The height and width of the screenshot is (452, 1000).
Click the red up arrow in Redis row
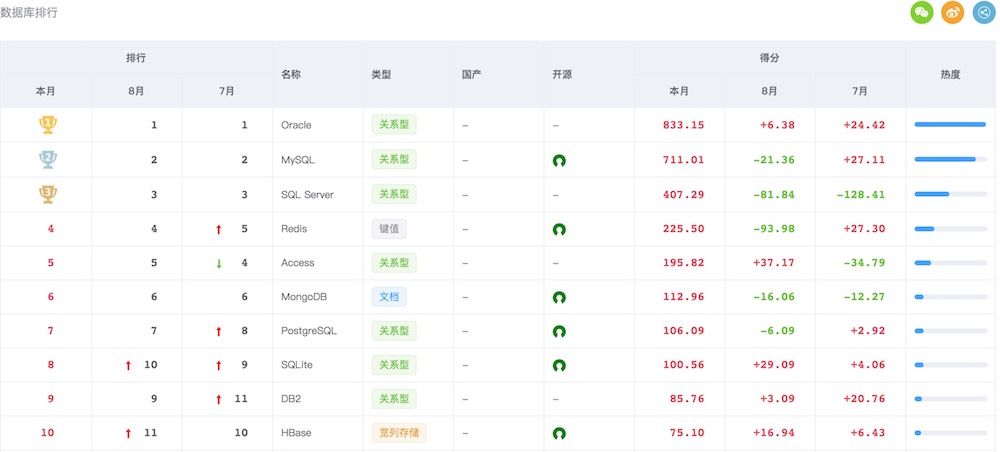tap(219, 230)
